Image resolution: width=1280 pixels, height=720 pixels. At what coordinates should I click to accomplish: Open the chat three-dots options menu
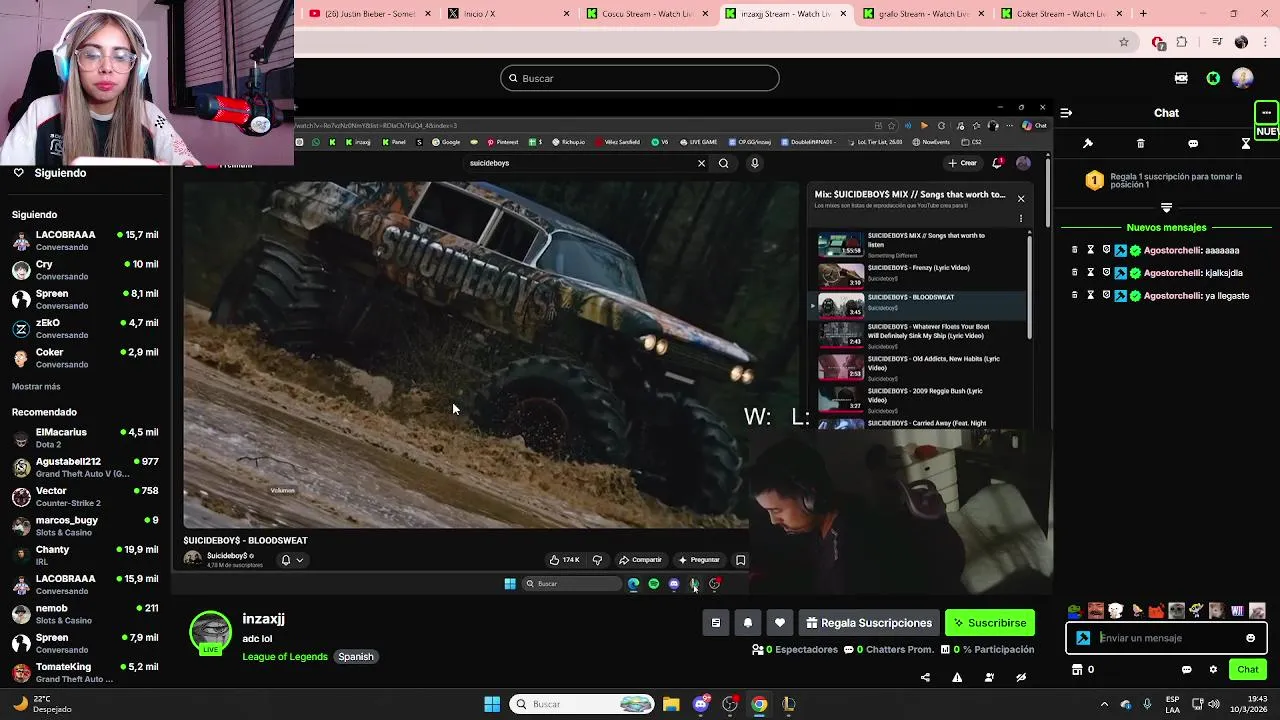click(1266, 113)
